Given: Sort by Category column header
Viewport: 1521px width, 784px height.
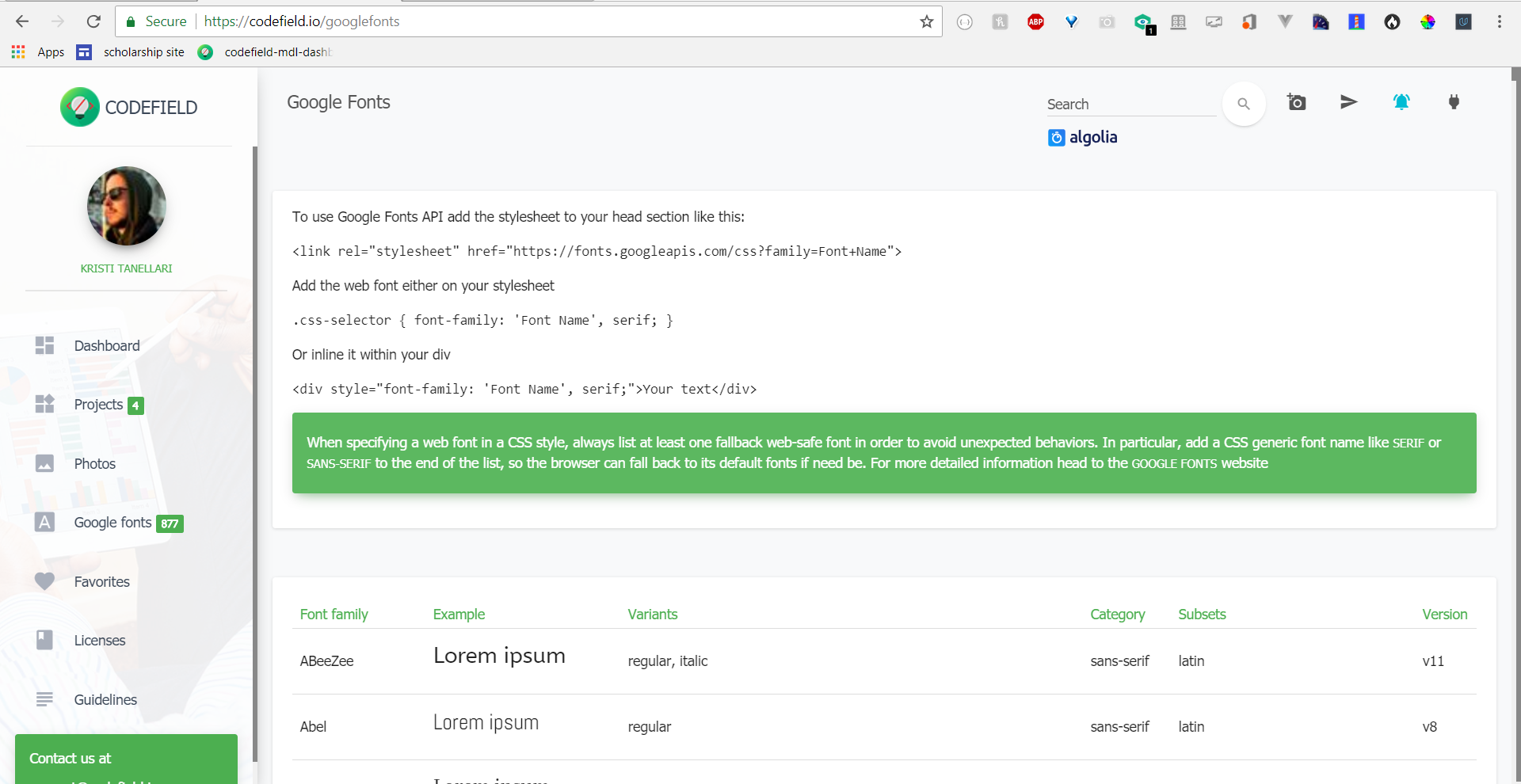Looking at the screenshot, I should [x=1117, y=615].
